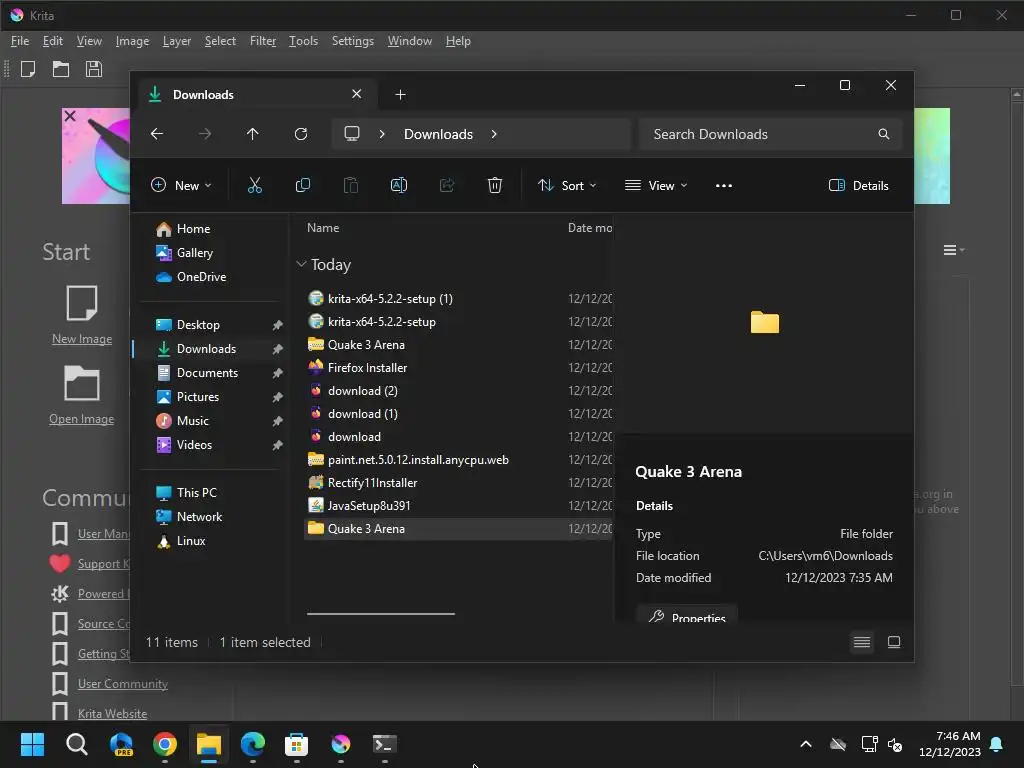Screen dimensions: 1024x768
Task: Open Krita's Window menu
Action: pyautogui.click(x=409, y=40)
